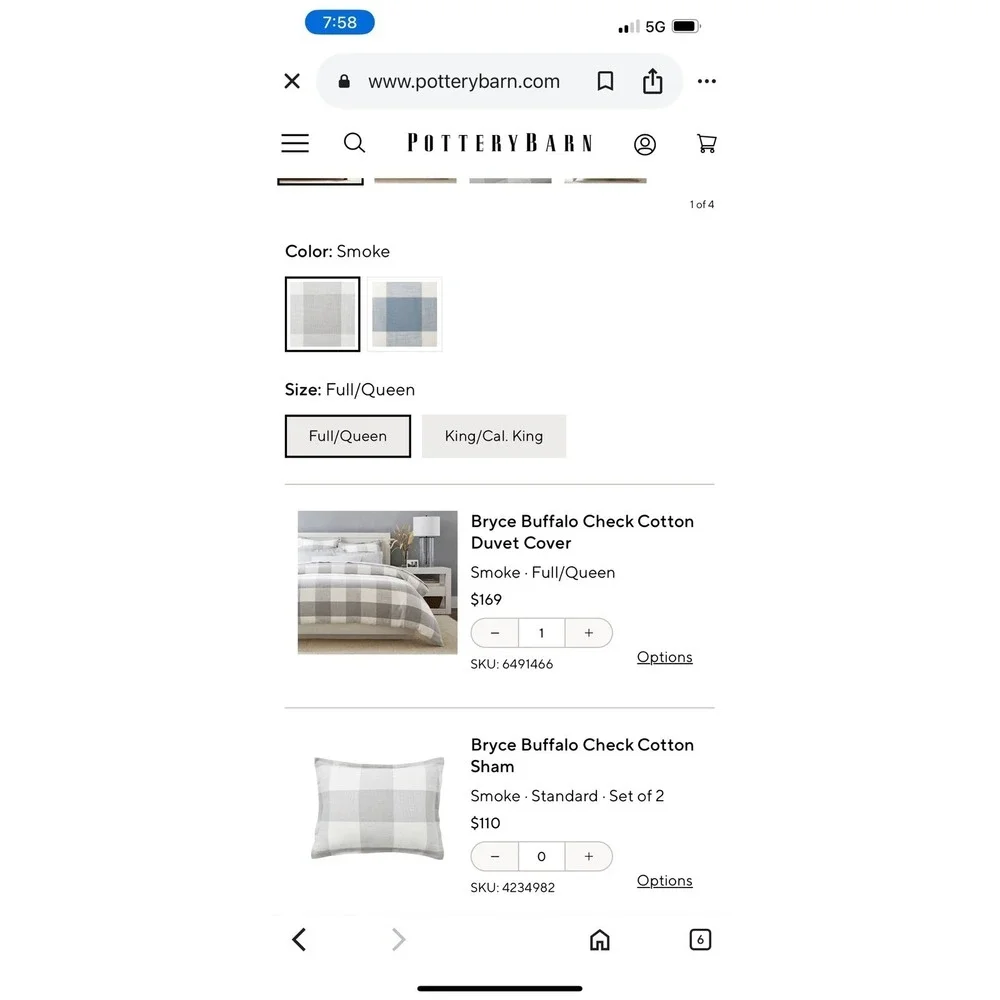This screenshot has height=1000, width=1000.
Task: Open Options link for Sham
Action: tap(665, 881)
